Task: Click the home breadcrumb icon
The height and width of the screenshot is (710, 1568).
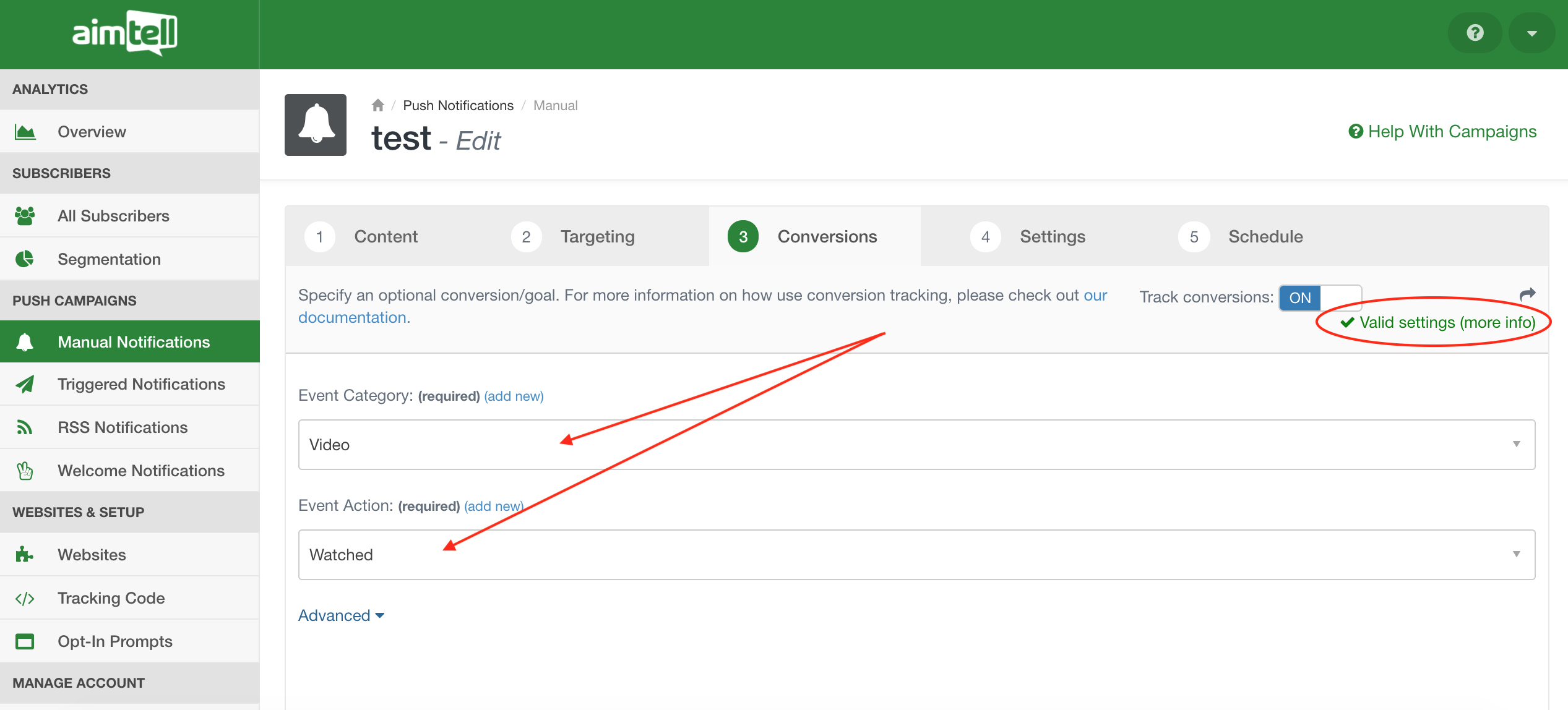Action: (377, 106)
